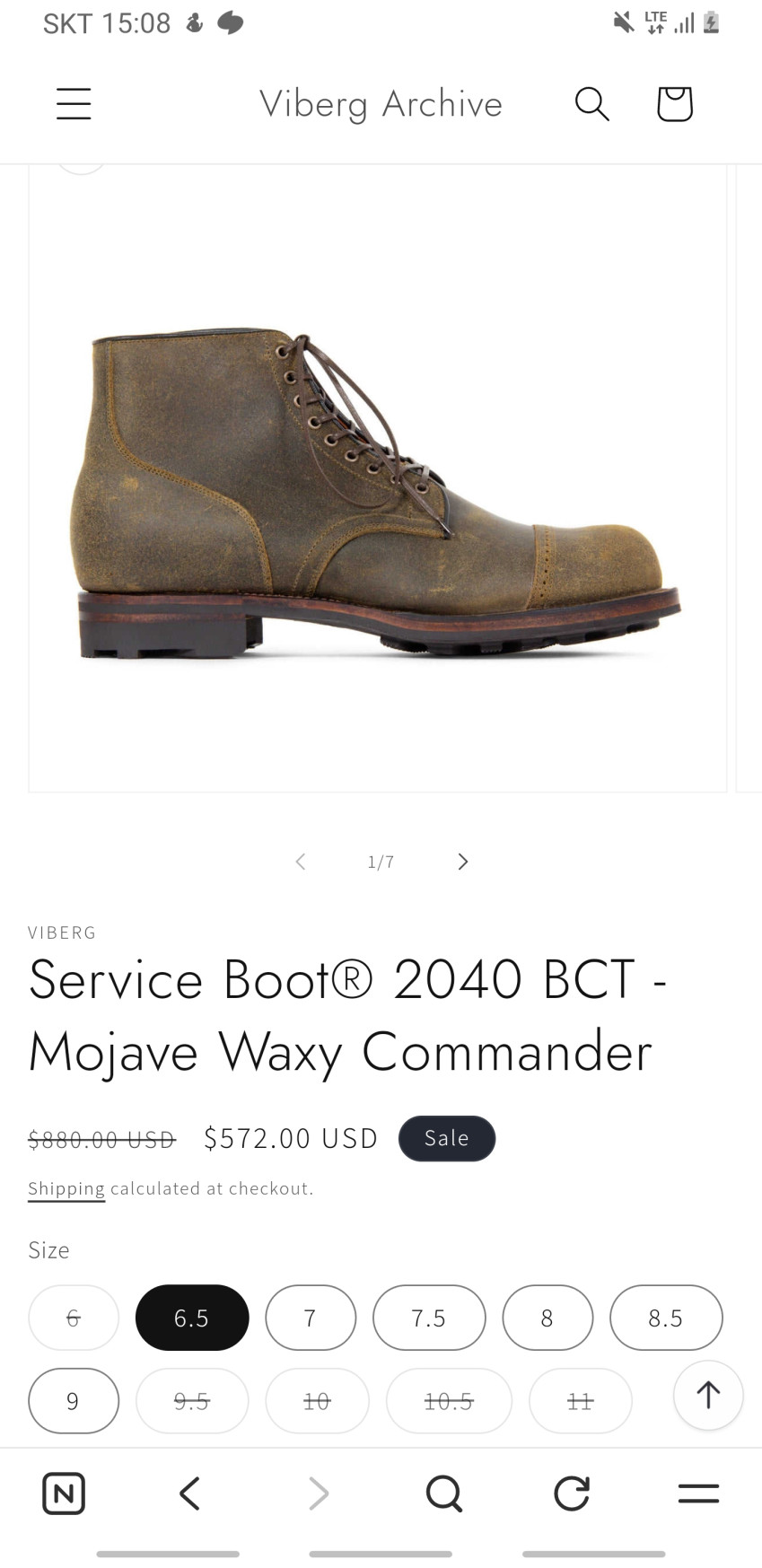Choose size 9 option
This screenshot has width=762, height=1568.
[74, 1401]
